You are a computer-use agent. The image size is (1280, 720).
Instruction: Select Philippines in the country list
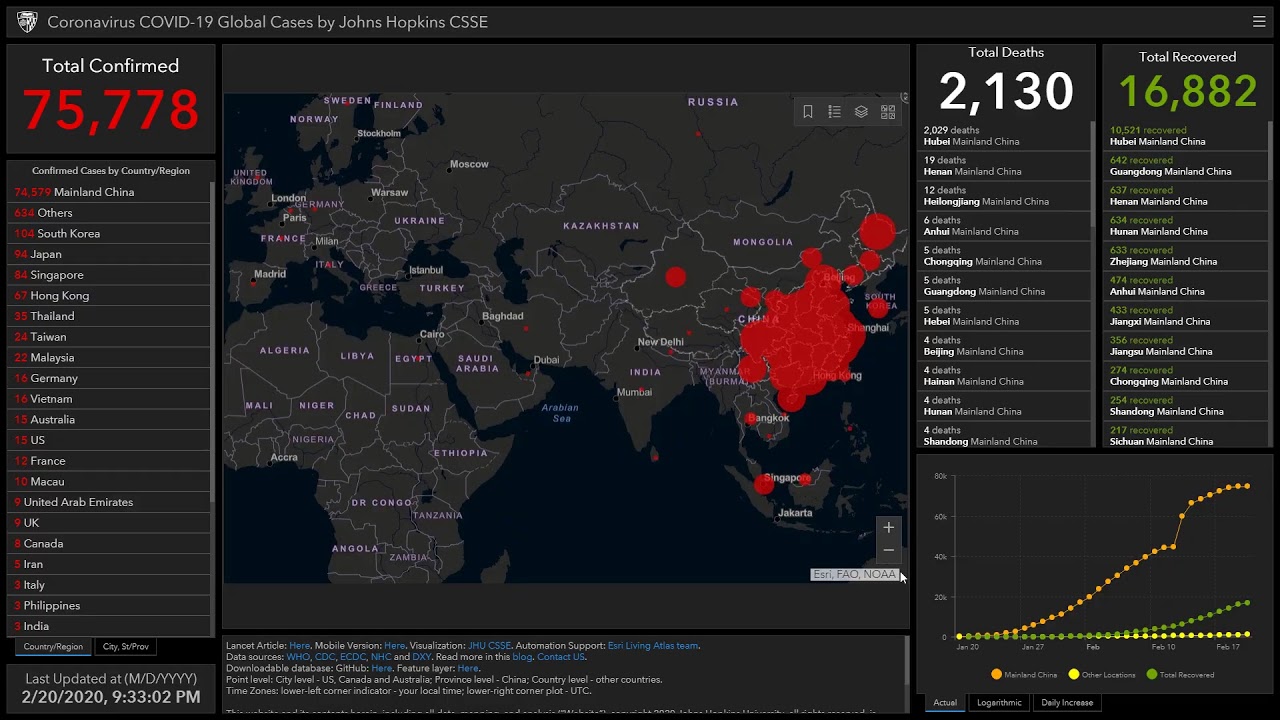coord(110,606)
